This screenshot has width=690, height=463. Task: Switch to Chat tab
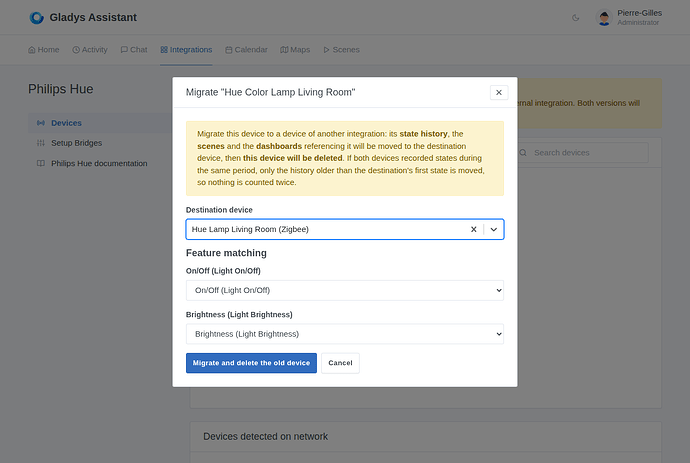tap(134, 50)
